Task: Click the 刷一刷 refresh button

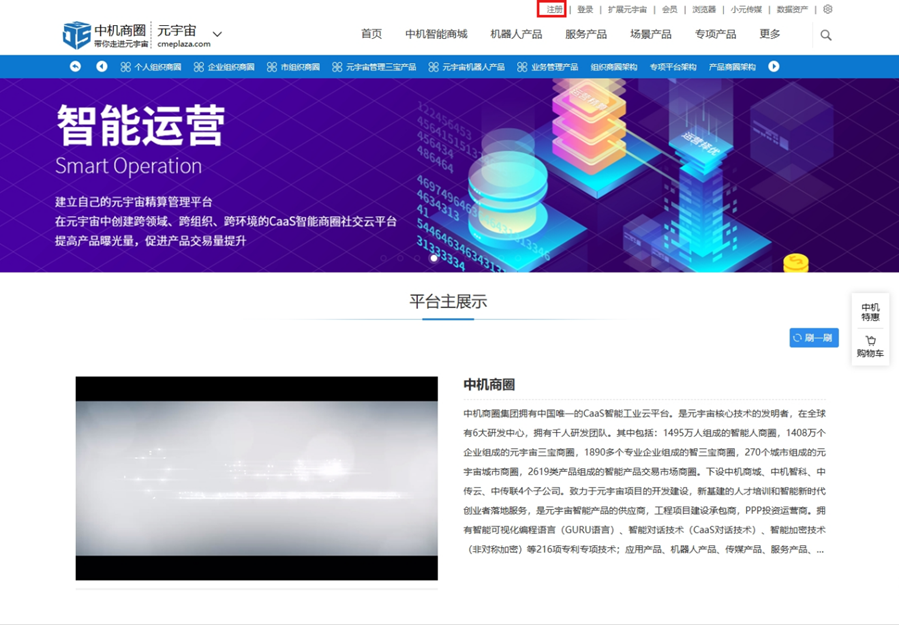Action: (814, 338)
